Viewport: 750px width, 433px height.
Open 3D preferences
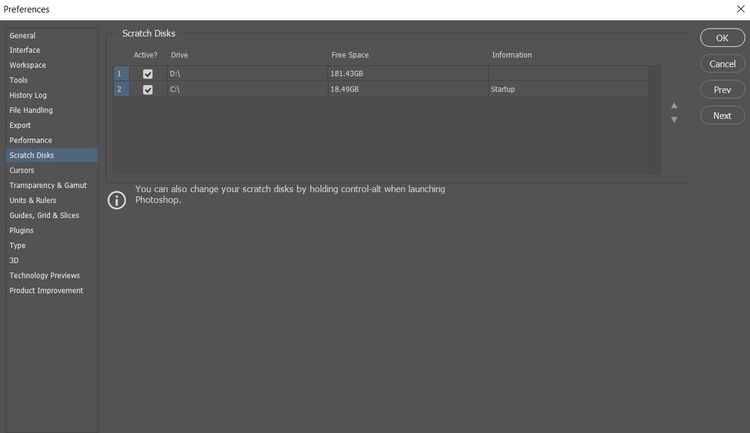pos(14,260)
